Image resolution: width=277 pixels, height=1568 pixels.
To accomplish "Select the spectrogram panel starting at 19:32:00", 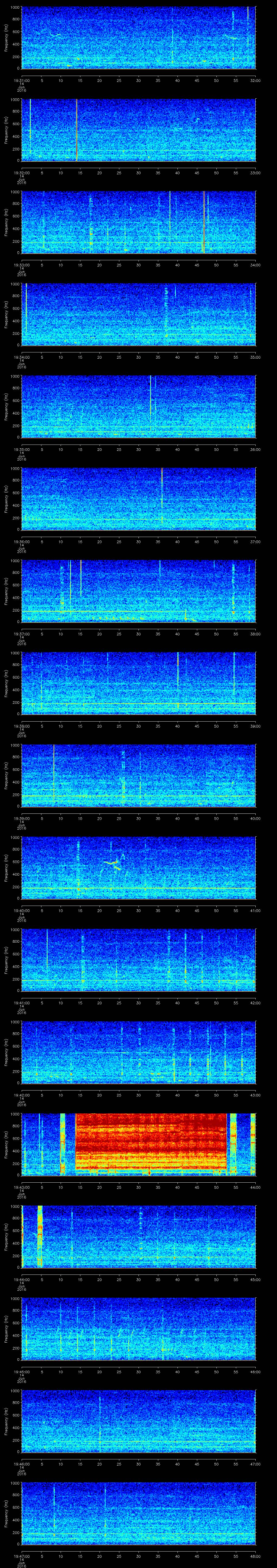I will (139, 130).
